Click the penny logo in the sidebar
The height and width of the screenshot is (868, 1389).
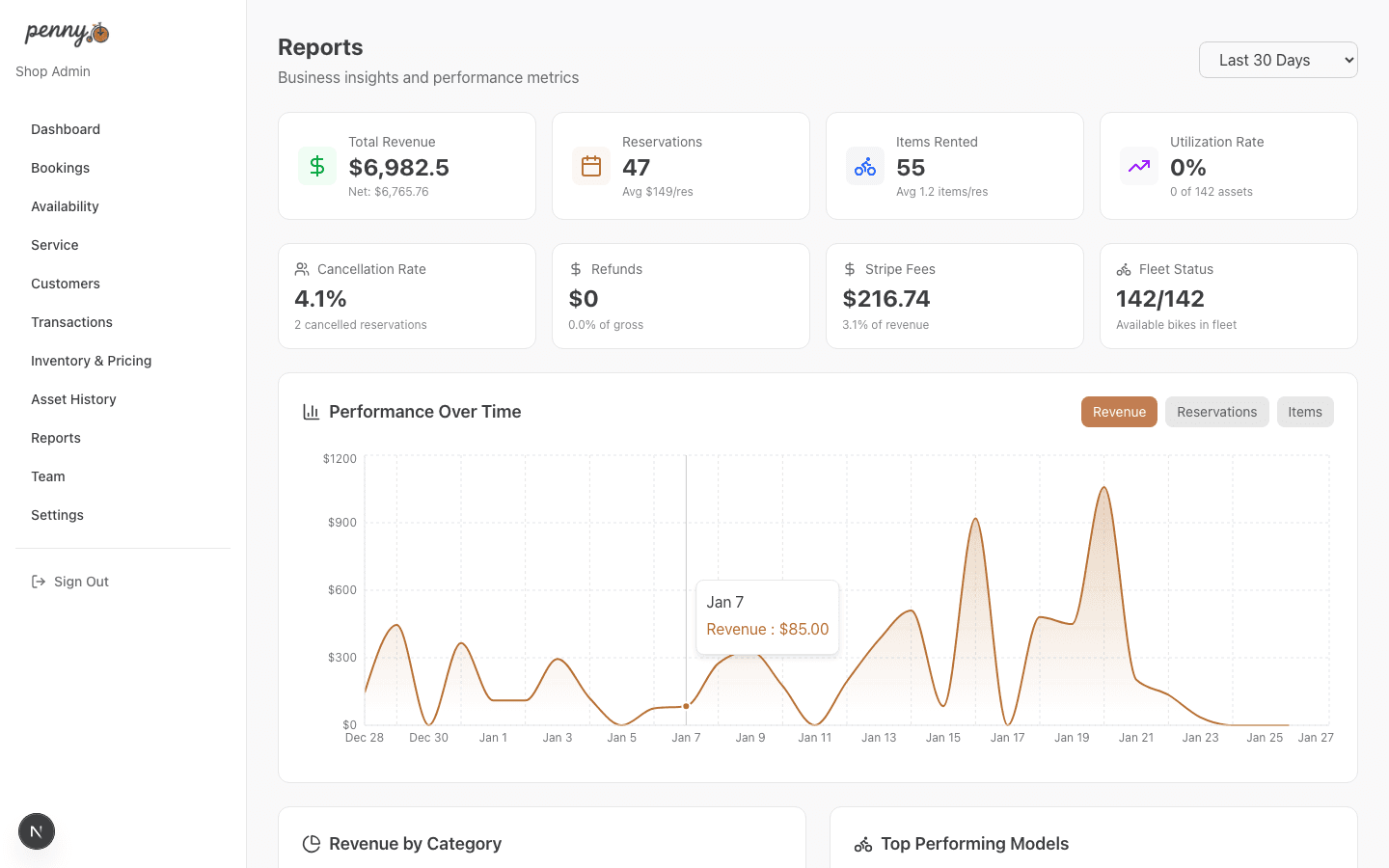click(x=64, y=33)
